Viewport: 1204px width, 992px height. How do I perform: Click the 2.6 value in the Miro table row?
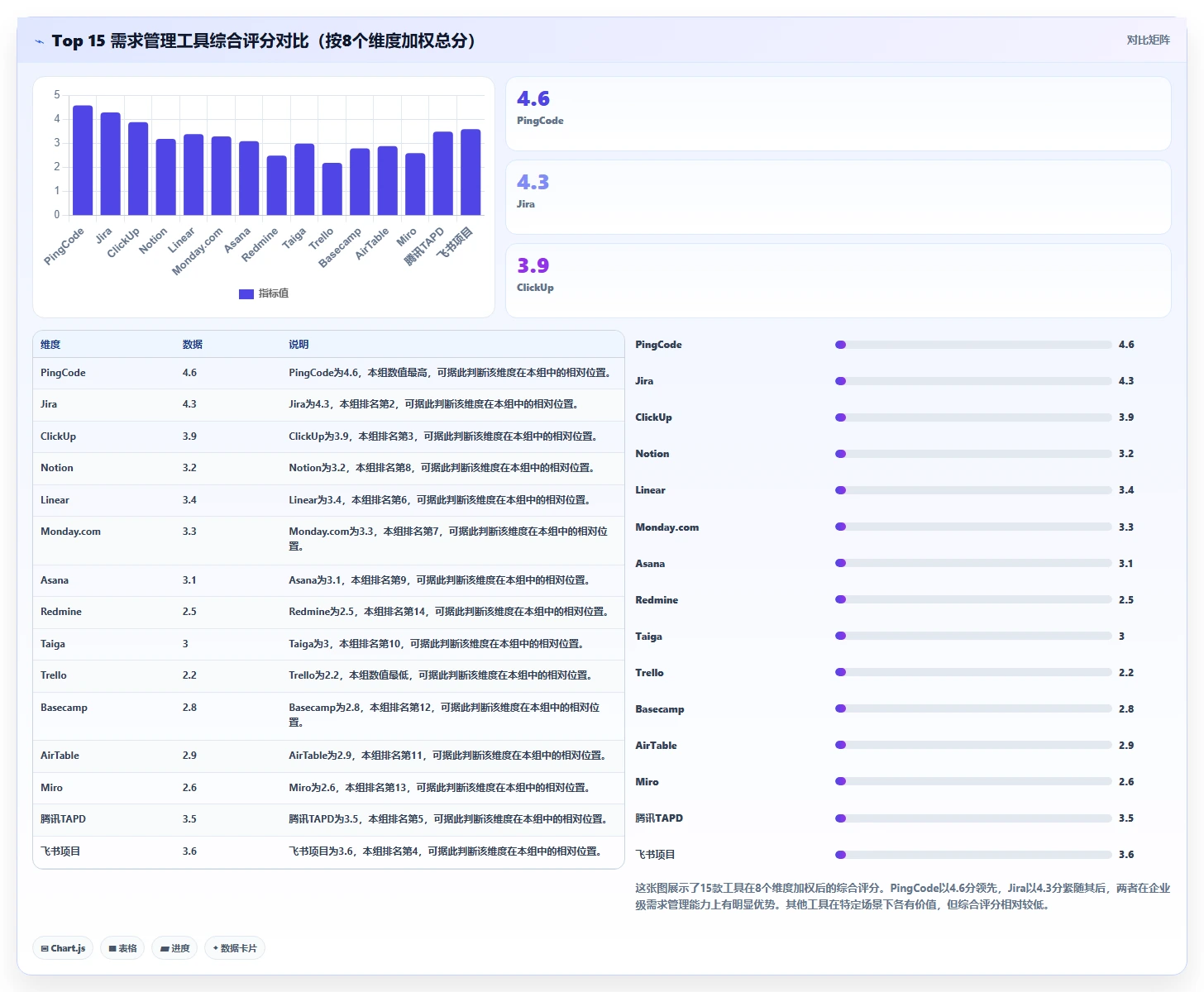189,788
